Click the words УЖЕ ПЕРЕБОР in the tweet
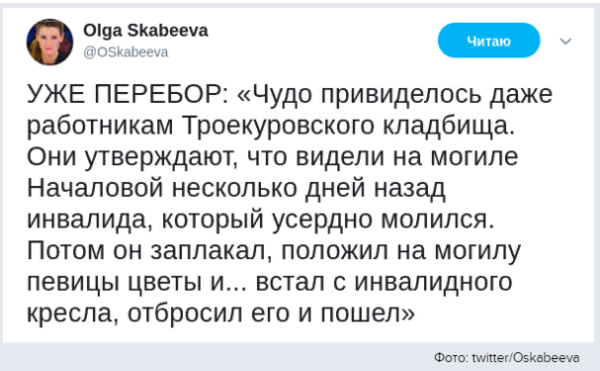600x371 pixels. [x=127, y=94]
